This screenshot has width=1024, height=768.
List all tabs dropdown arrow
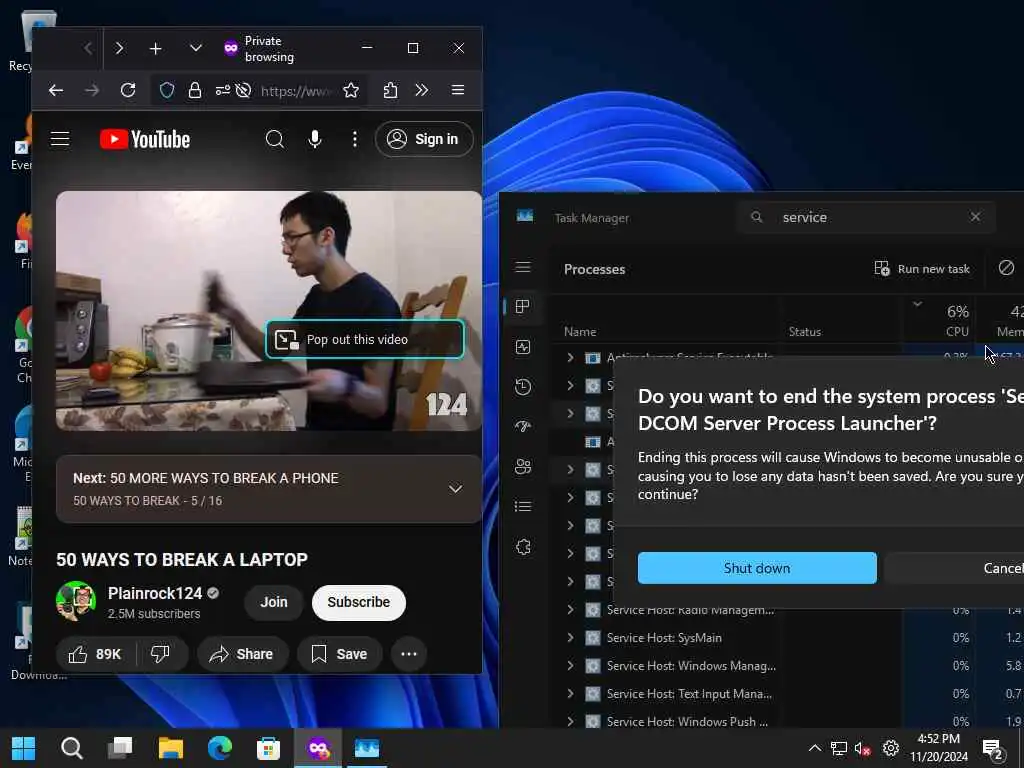pyautogui.click(x=195, y=48)
